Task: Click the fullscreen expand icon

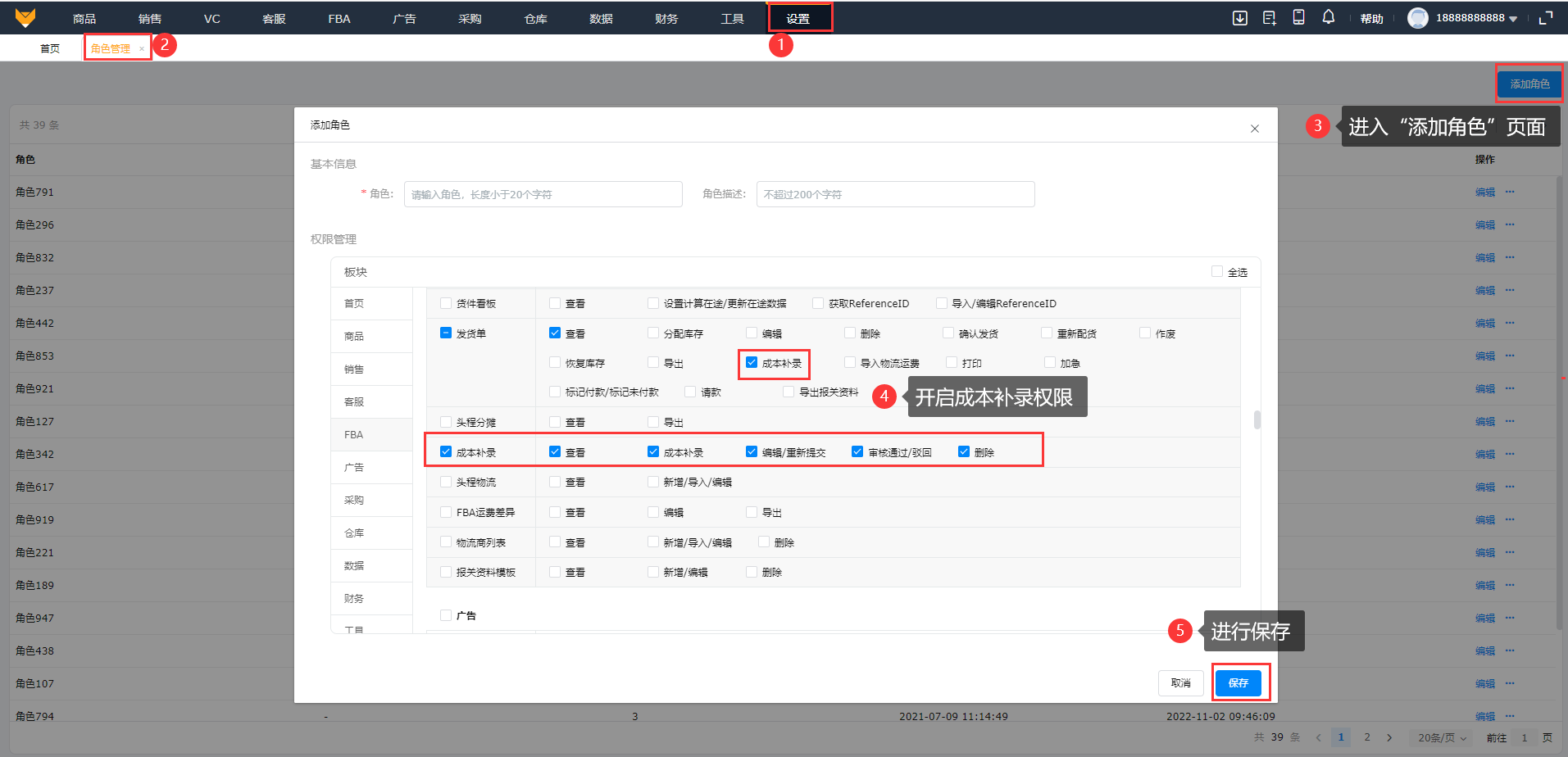Action: pyautogui.click(x=1546, y=18)
